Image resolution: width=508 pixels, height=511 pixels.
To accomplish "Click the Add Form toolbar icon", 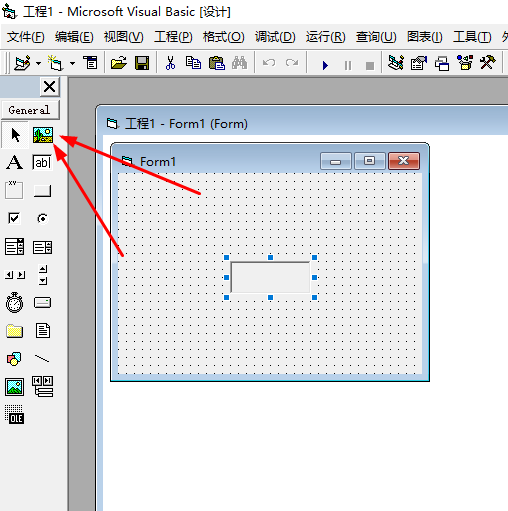I will click(55, 63).
